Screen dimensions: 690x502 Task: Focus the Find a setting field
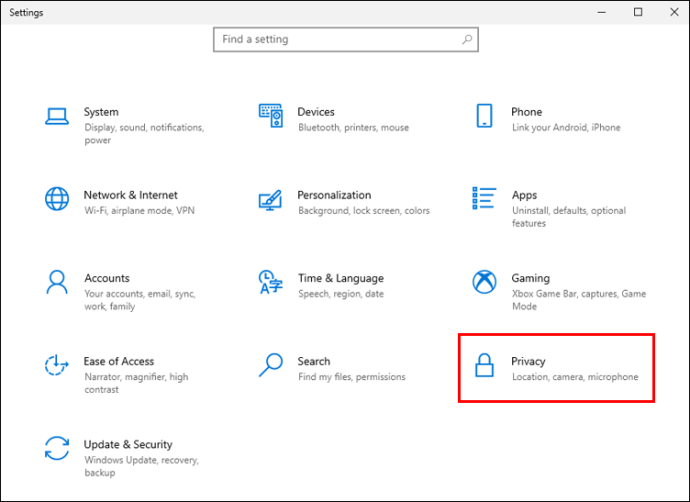tap(346, 40)
